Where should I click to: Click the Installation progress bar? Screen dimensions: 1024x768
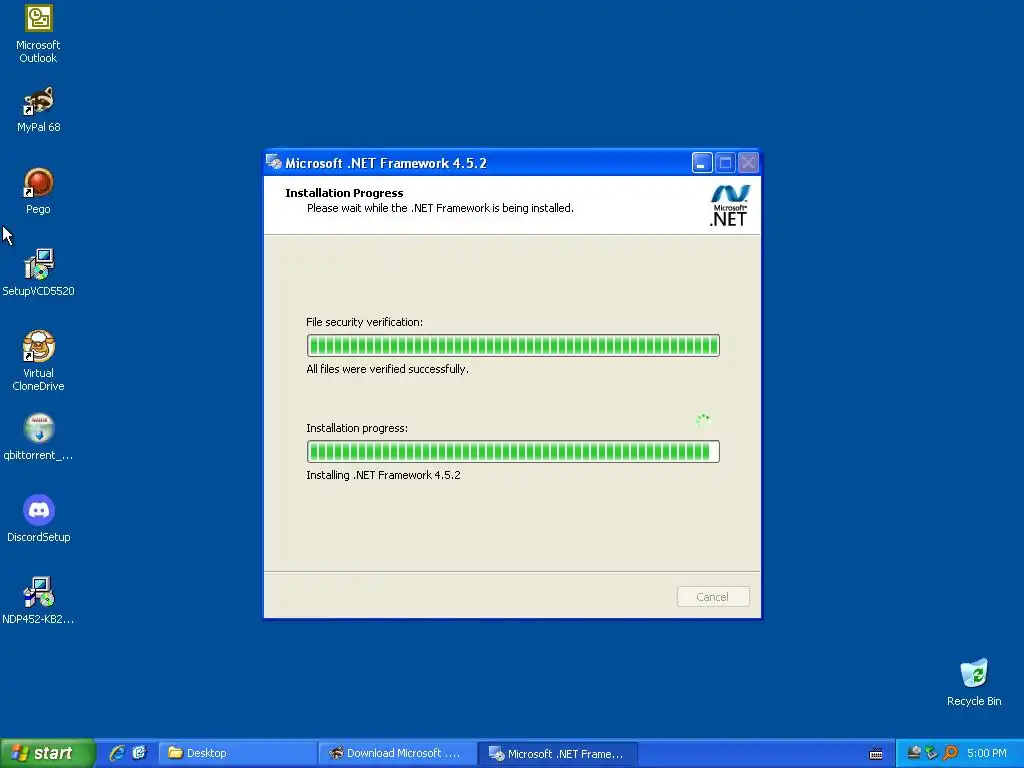[513, 451]
